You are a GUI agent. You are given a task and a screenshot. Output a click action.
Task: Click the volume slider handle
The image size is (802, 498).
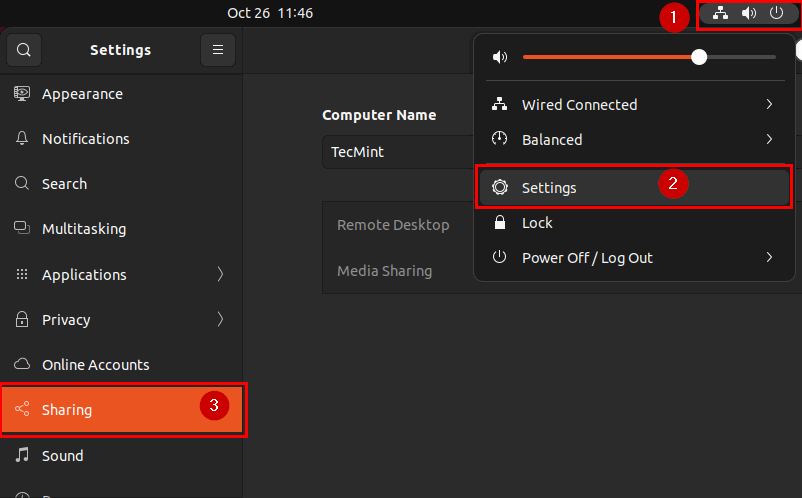tap(699, 57)
